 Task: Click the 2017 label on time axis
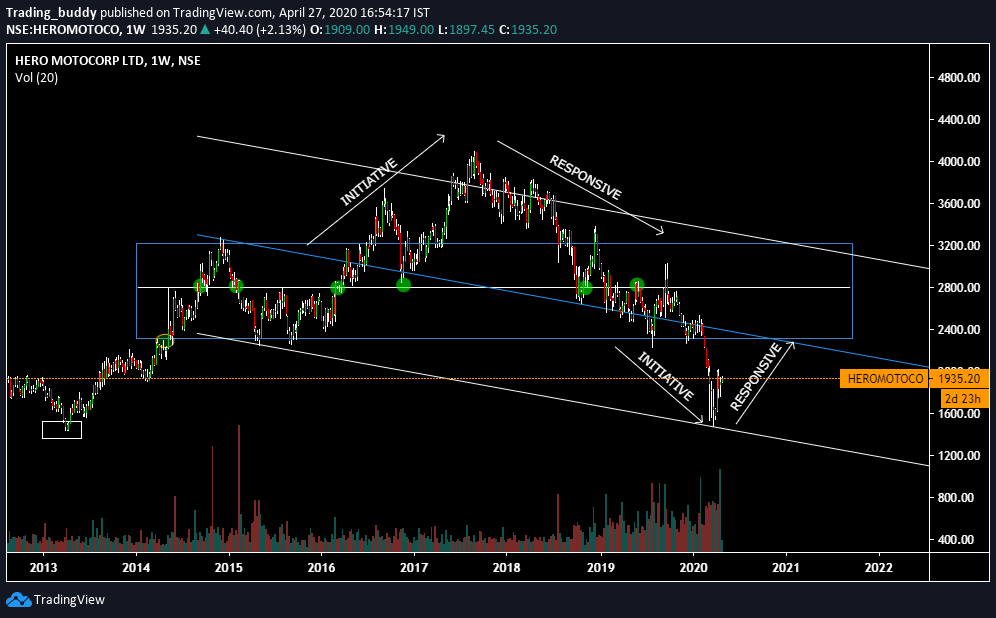(x=414, y=567)
